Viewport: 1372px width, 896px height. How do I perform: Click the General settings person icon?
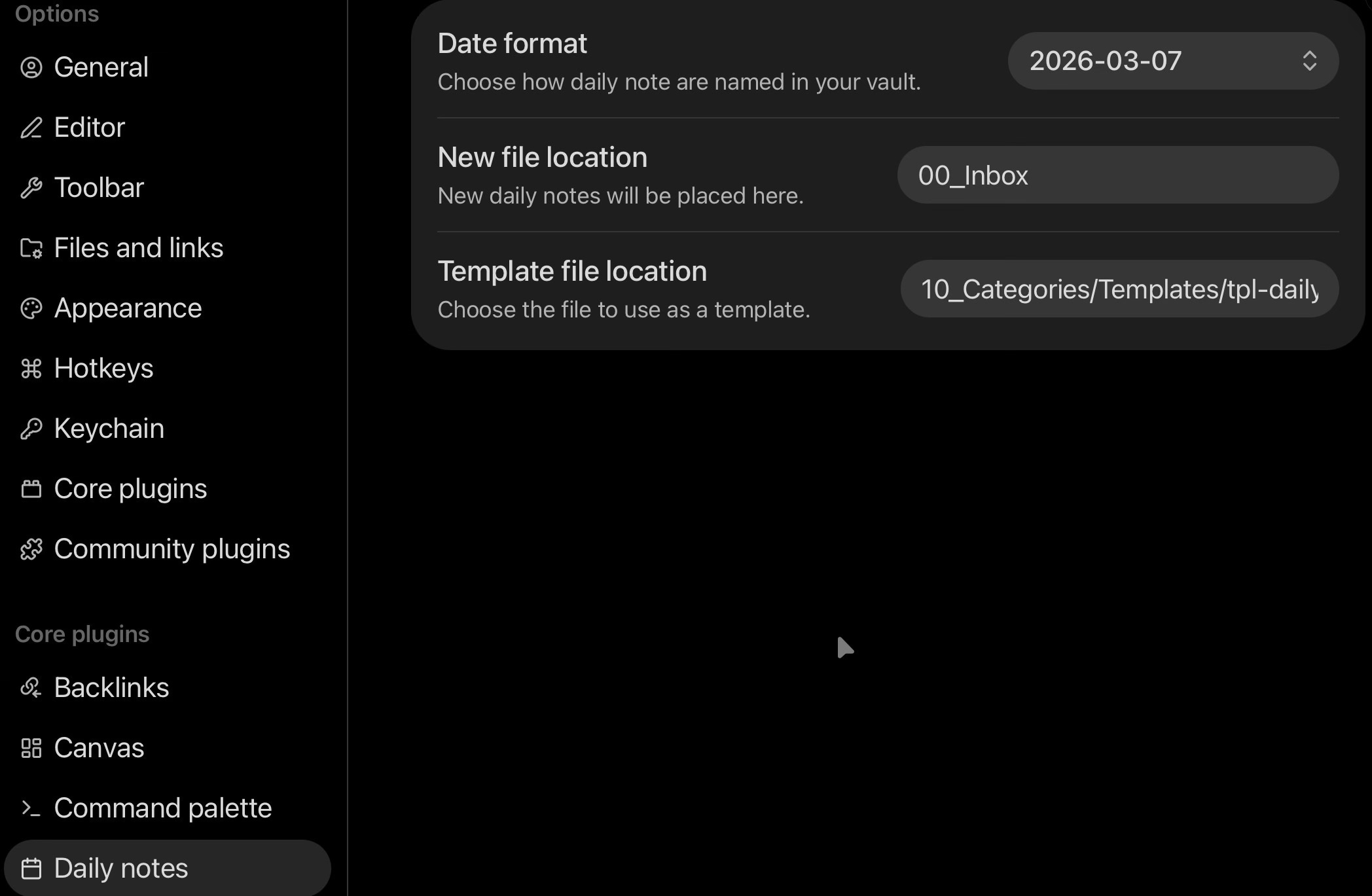pyautogui.click(x=31, y=67)
